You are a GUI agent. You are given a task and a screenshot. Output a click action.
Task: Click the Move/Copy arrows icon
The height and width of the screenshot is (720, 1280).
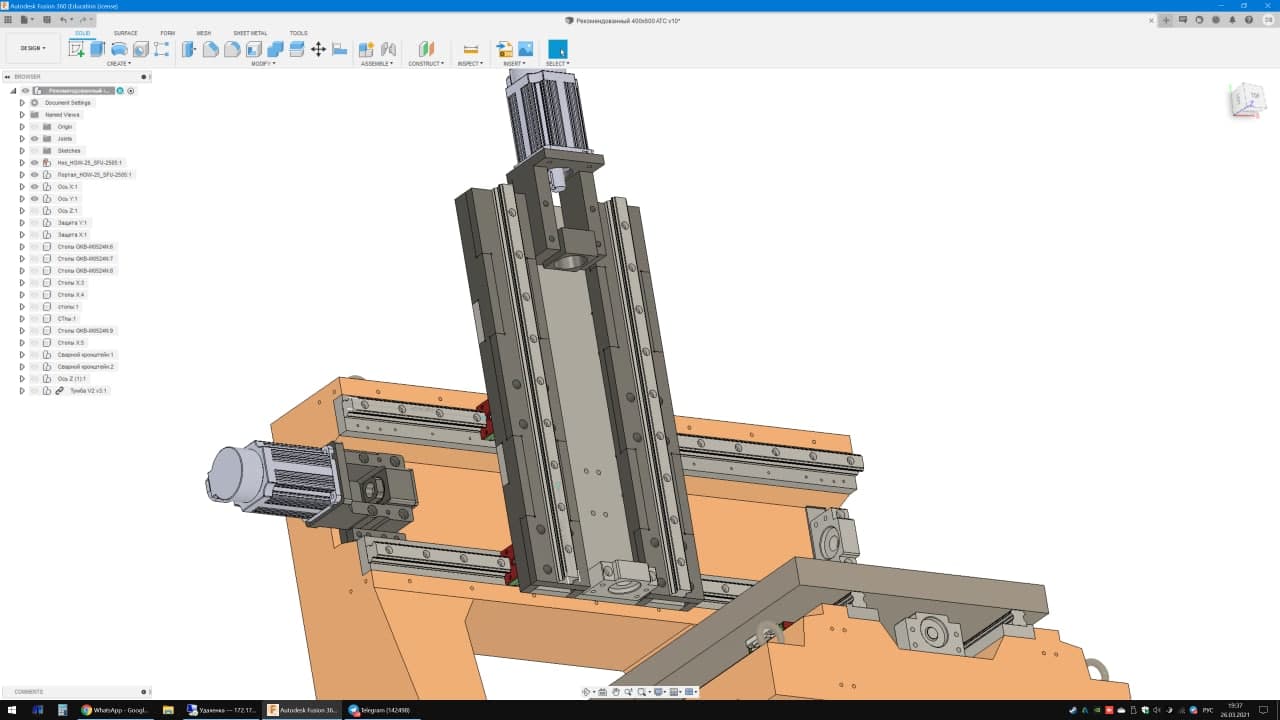click(x=318, y=49)
